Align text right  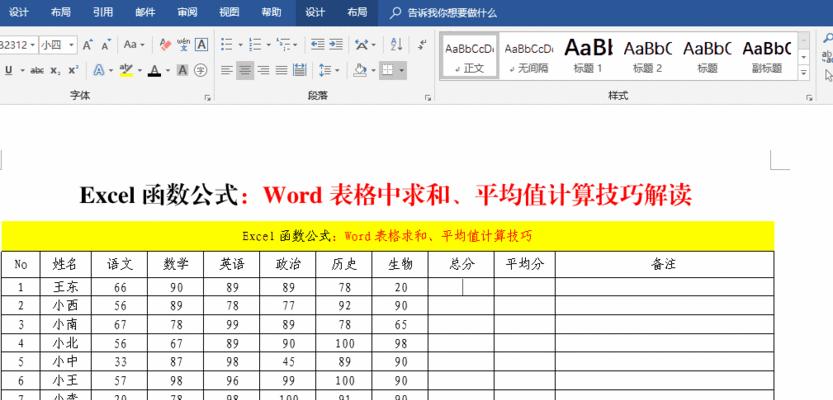tap(264, 70)
